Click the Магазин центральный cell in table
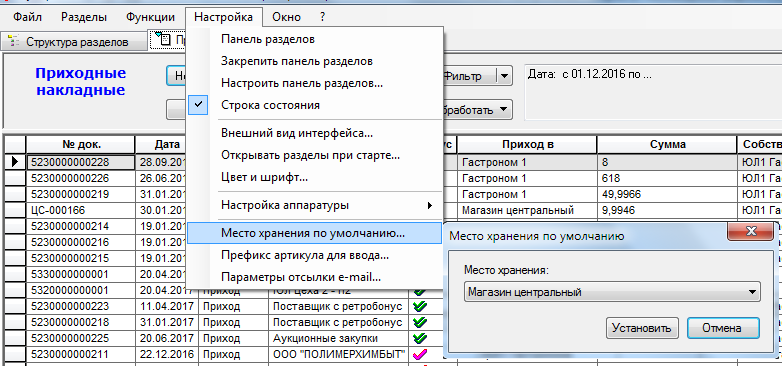782x366 pixels. click(x=527, y=210)
